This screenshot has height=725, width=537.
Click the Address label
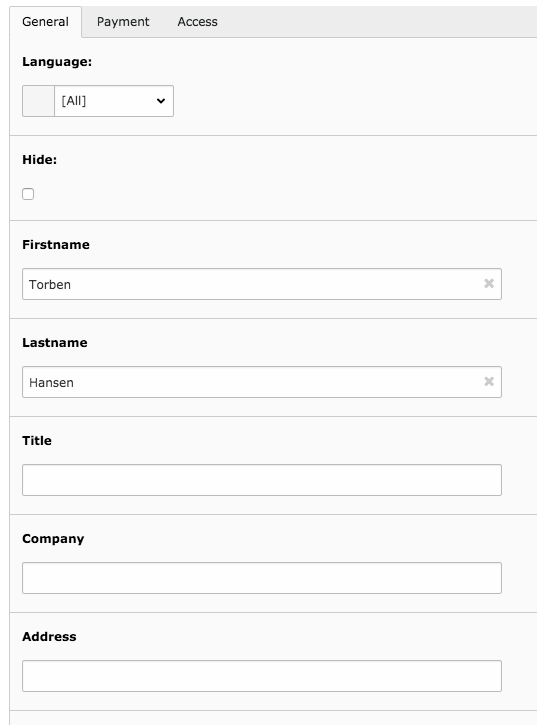point(49,637)
